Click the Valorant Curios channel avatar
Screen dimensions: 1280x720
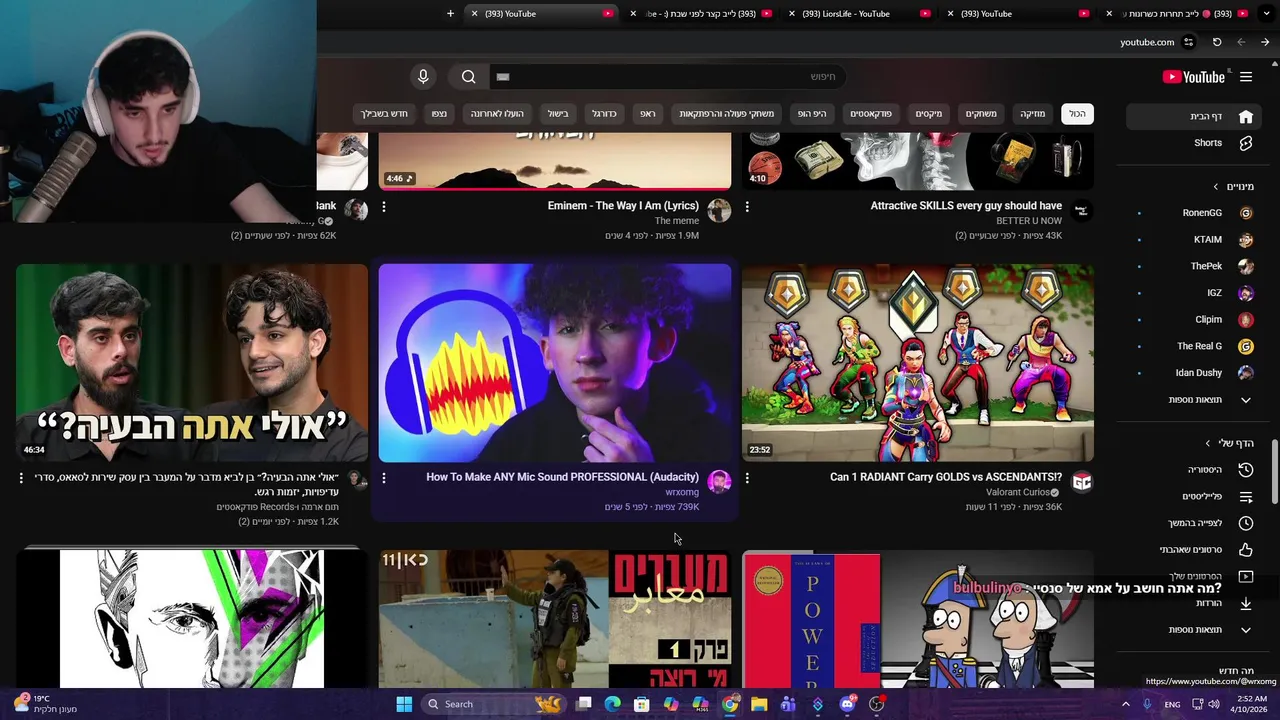[x=1082, y=482]
